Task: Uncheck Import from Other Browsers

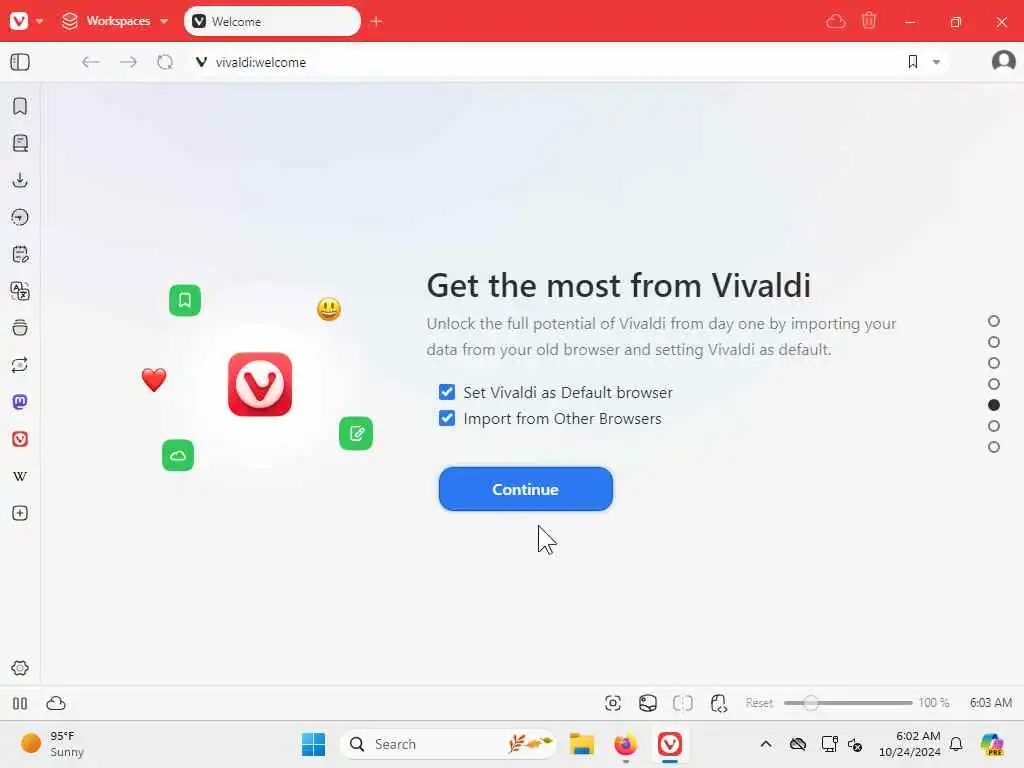Action: [447, 418]
